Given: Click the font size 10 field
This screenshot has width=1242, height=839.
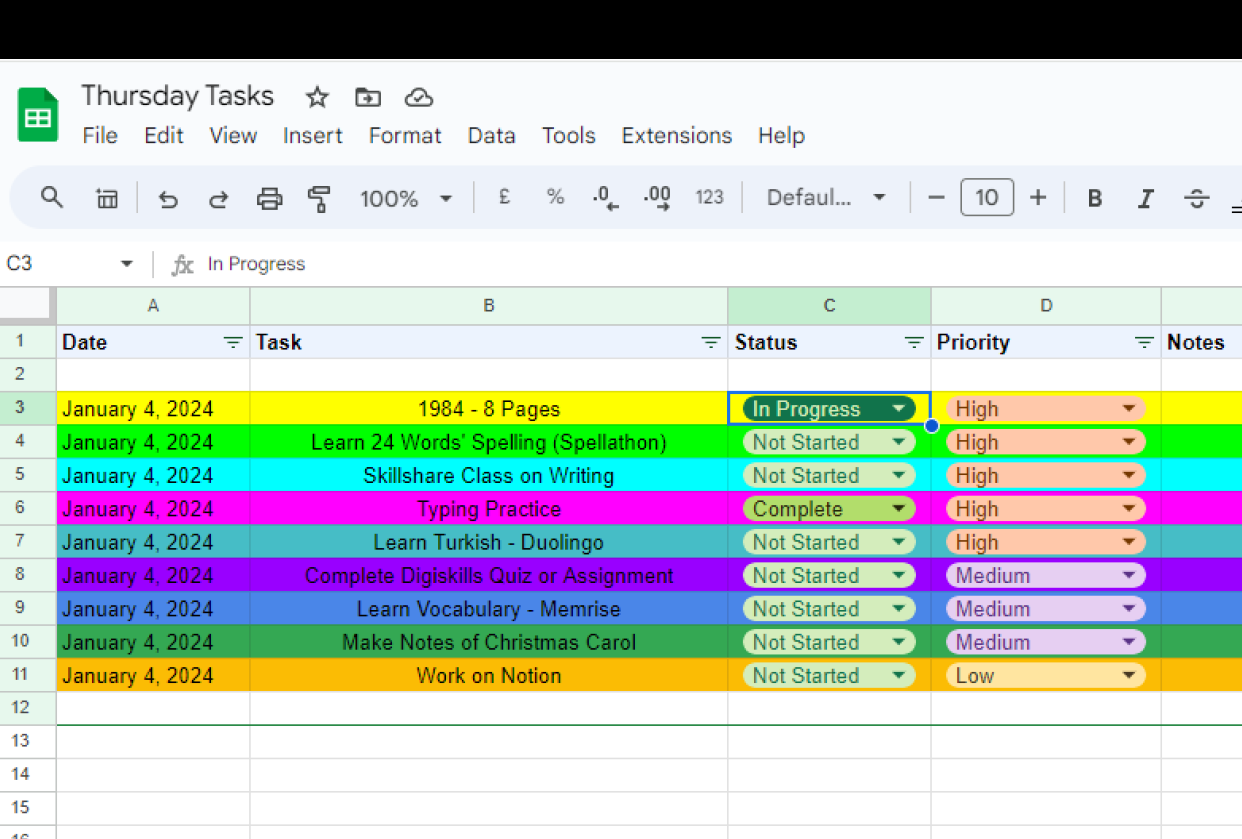Looking at the screenshot, I should [987, 198].
